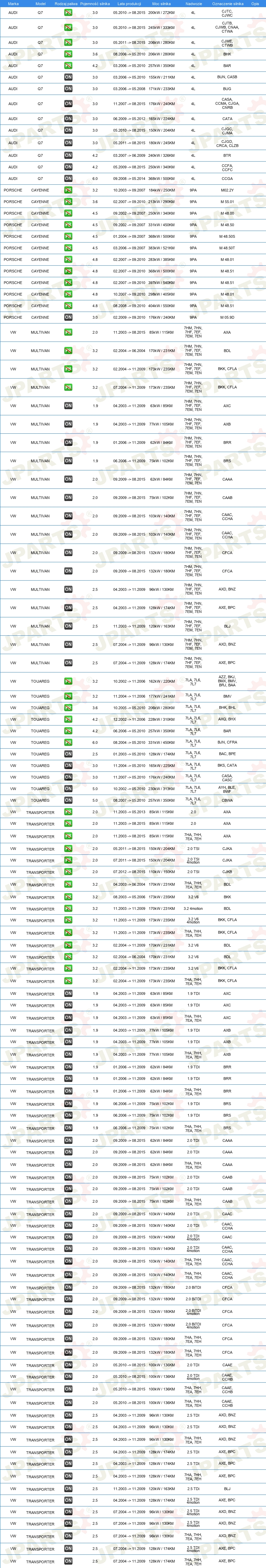Click the 404kW / 550KM power cell
The image size is (266, 1568).
(161, 305)
